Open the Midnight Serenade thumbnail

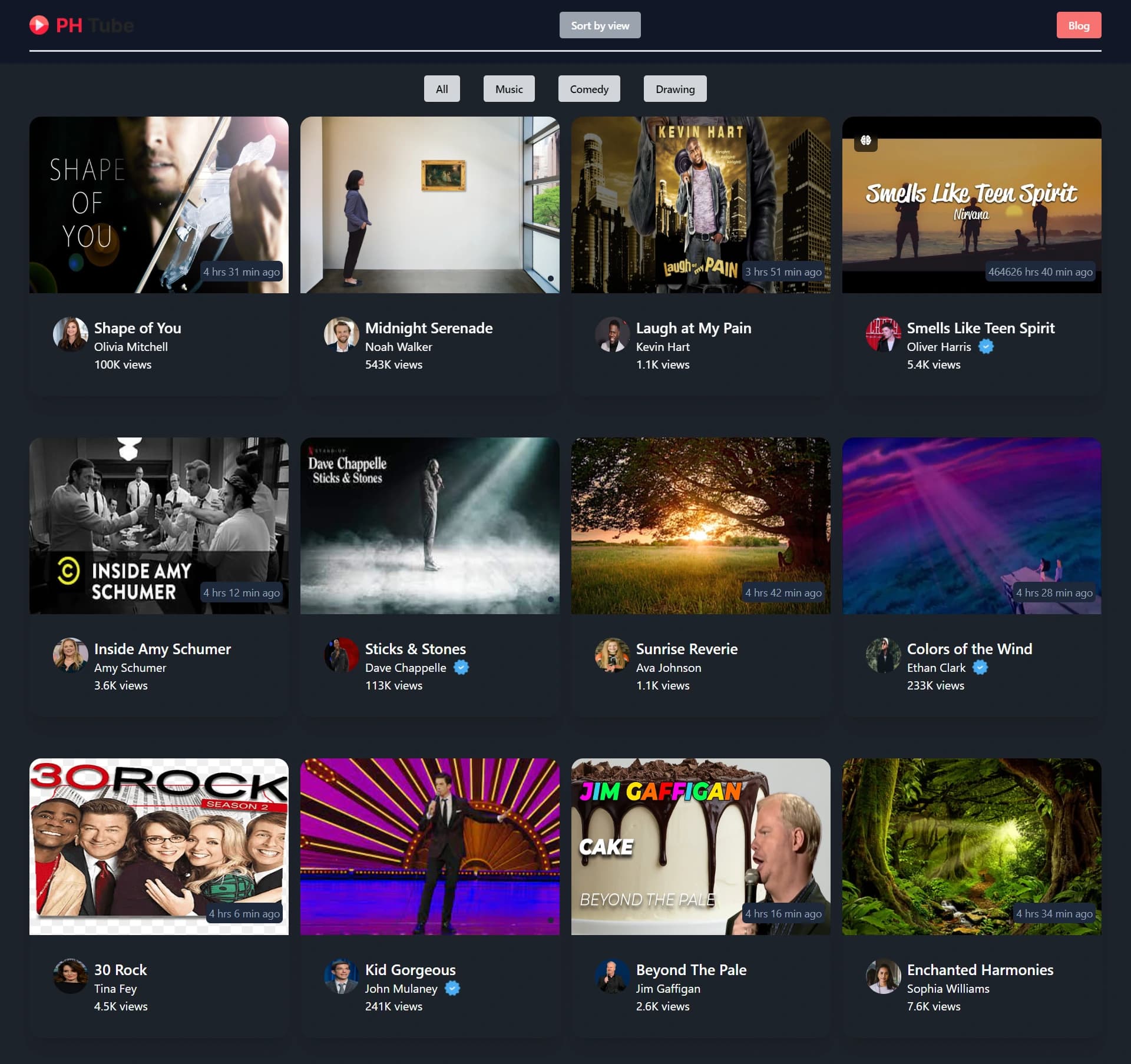(x=430, y=205)
